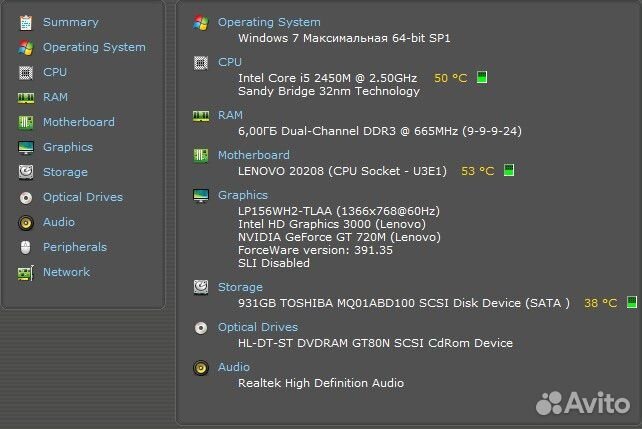This screenshot has width=642, height=429.
Task: Click green temperature indicator next to motherboard 53 °C
Action: coord(509,170)
